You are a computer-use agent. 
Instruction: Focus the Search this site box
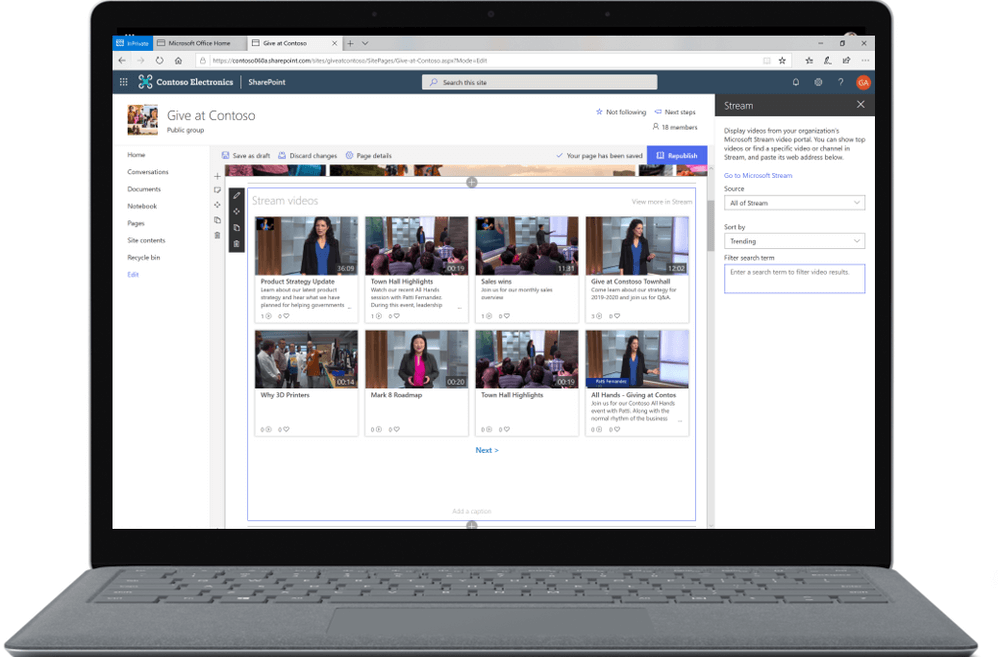coord(540,82)
